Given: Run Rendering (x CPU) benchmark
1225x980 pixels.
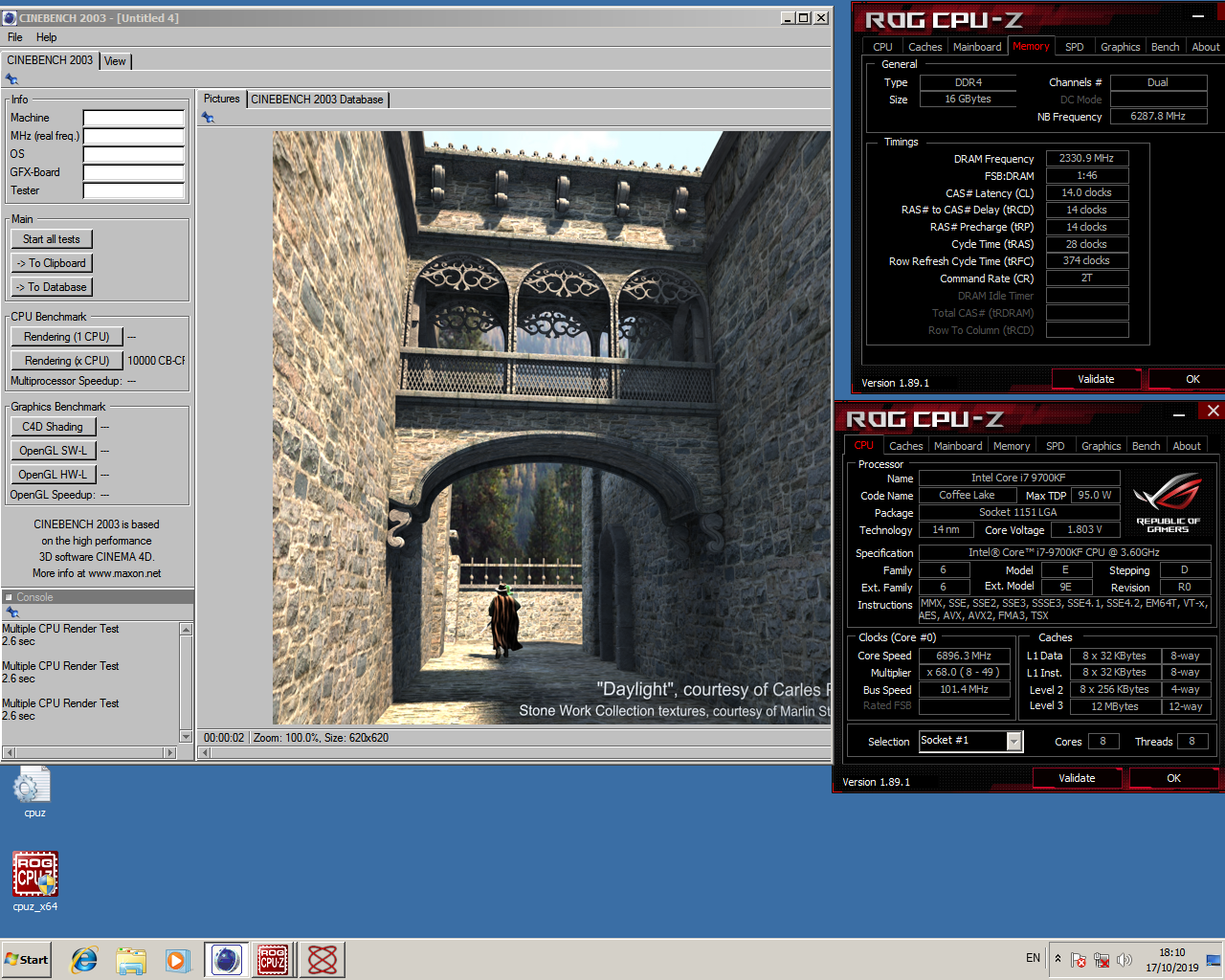Looking at the screenshot, I should (x=67, y=361).
